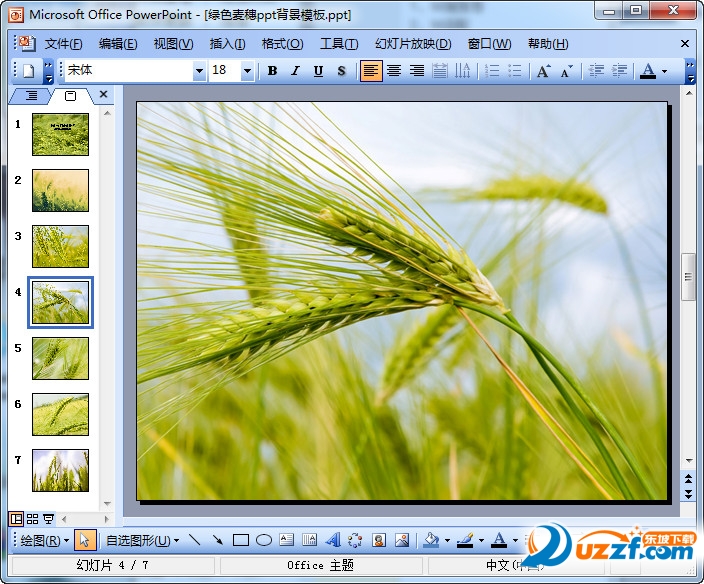The height and width of the screenshot is (584, 704).
Task: Select slide 1 thumbnail
Action: 60,134
